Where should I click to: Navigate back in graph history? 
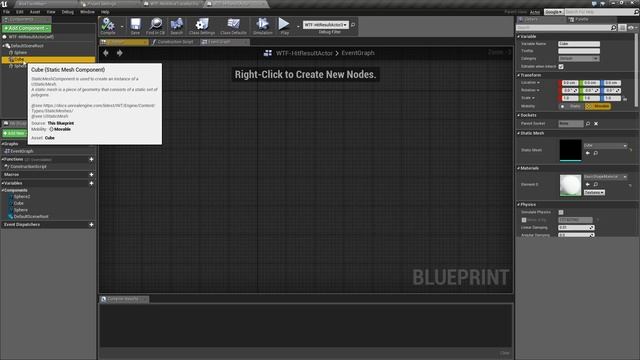point(106,53)
